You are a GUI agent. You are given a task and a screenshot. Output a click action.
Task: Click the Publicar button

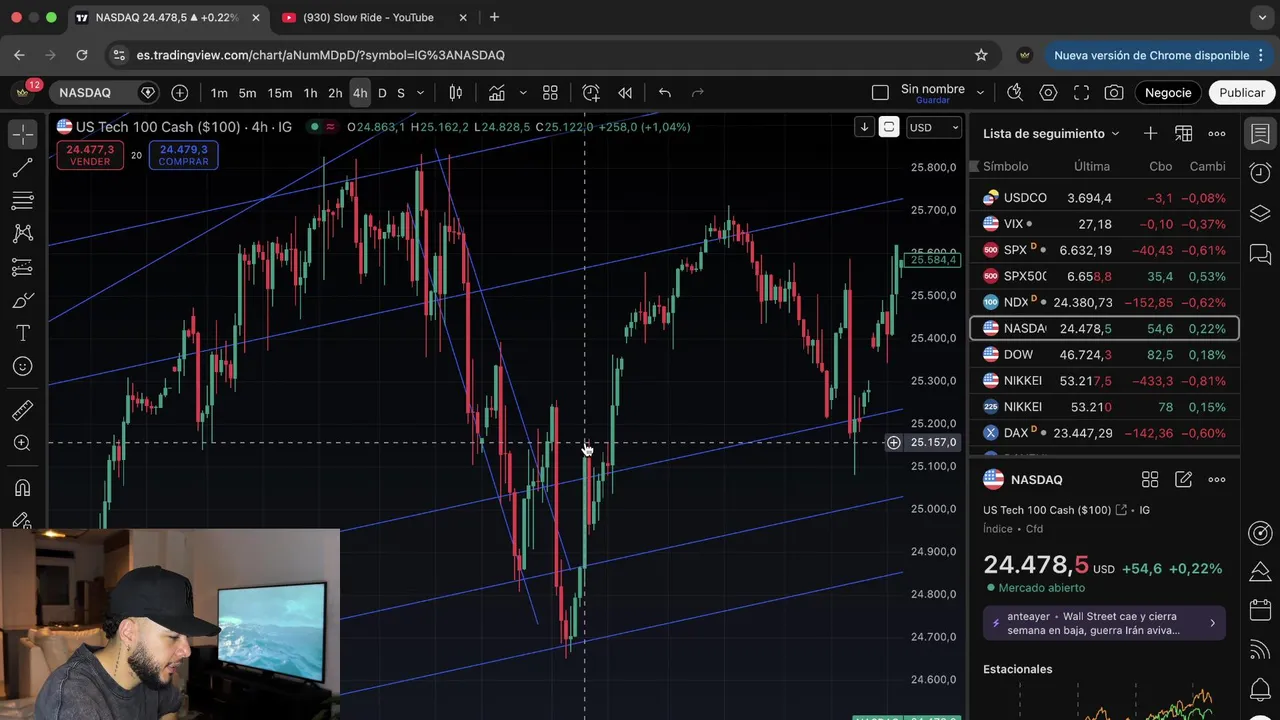(1242, 93)
